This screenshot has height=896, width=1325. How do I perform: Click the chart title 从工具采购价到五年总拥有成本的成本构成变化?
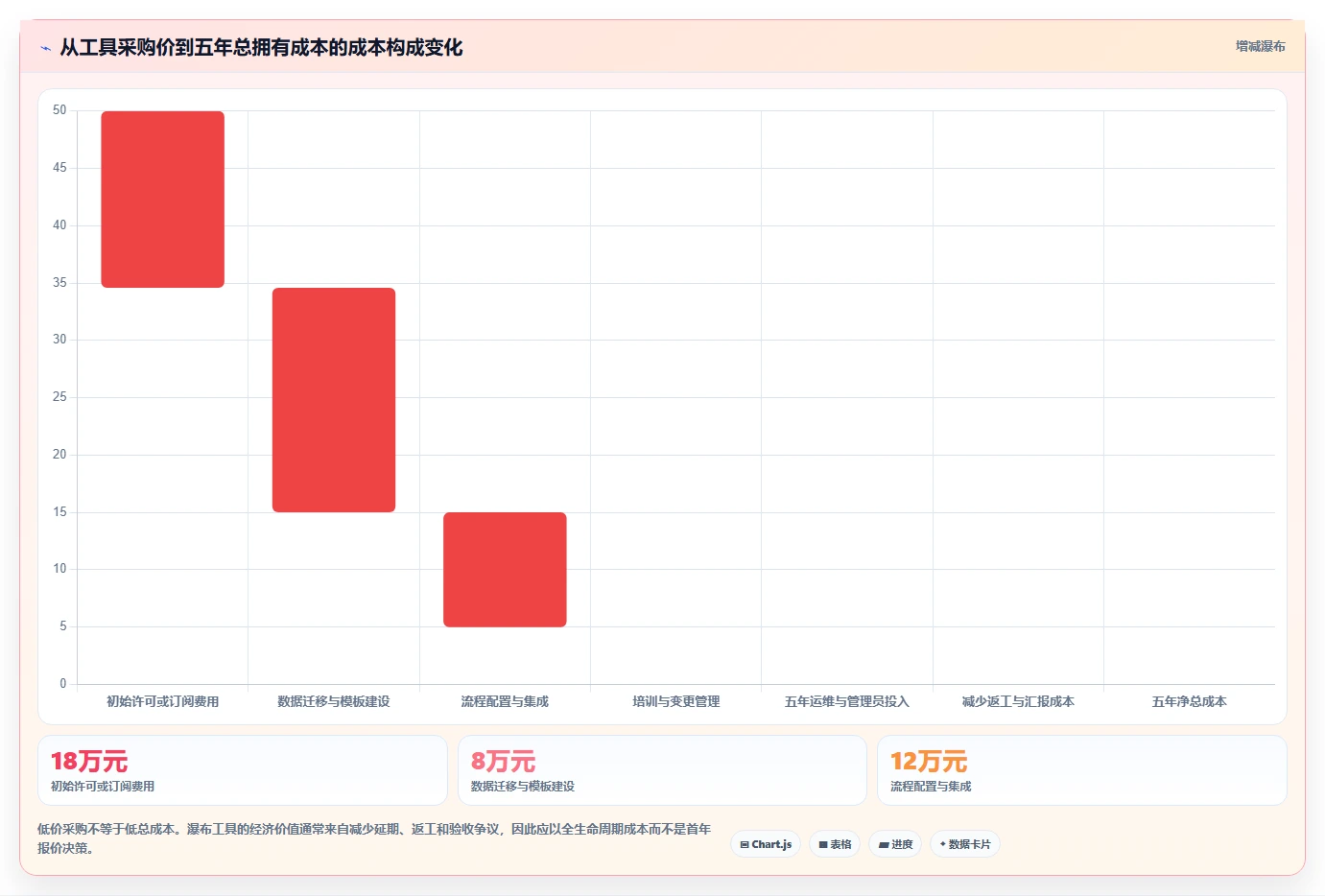coord(261,47)
